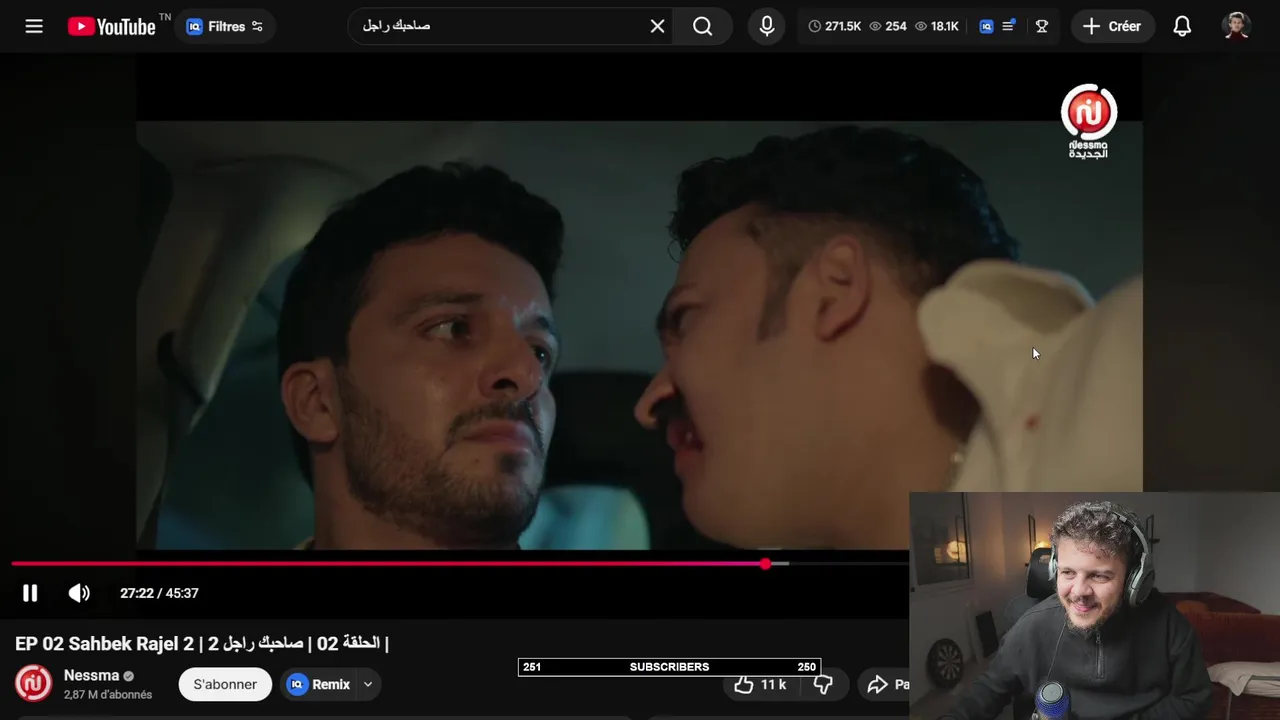Click the 254 views stat
This screenshot has height=720, width=1280.
[888, 26]
